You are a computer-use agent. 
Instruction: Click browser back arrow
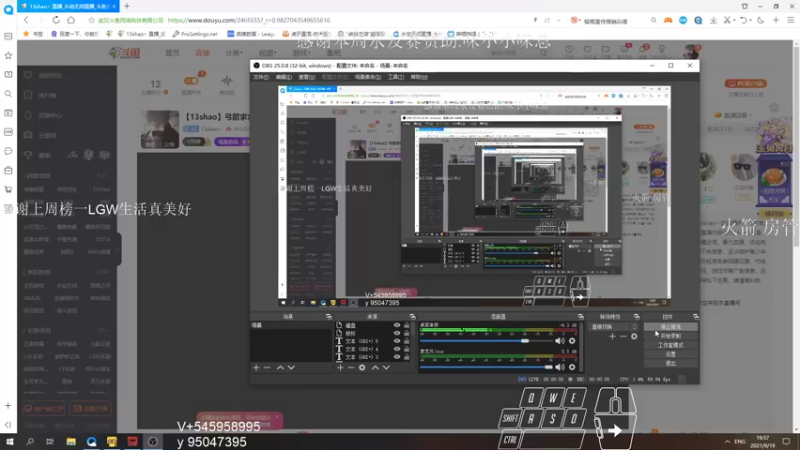27,20
